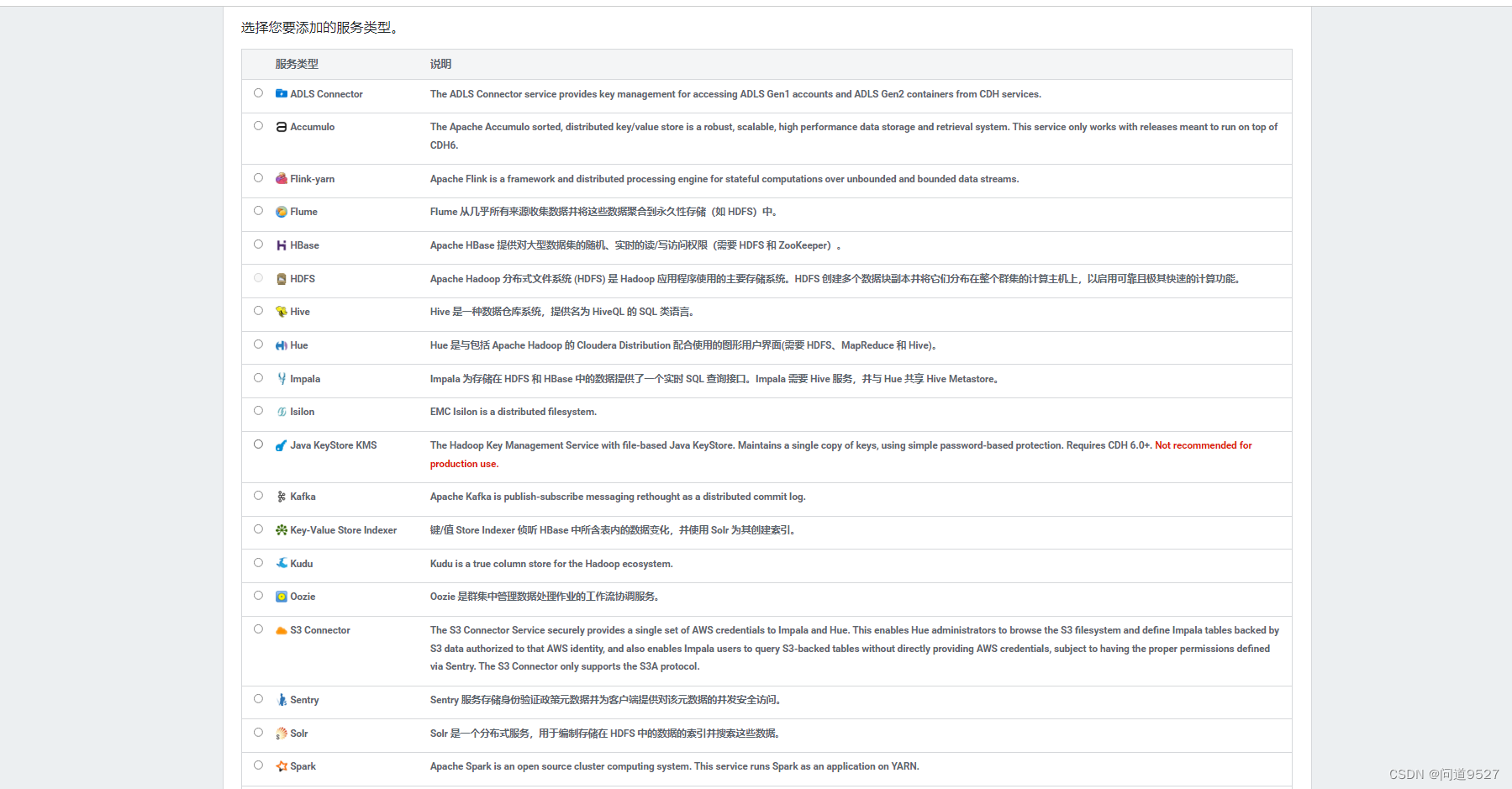Click the Flume service icon
This screenshot has height=789, width=1512.
(282, 212)
